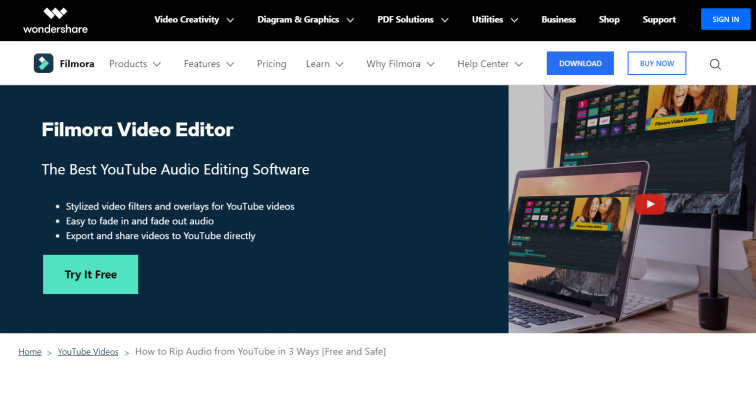756x393 pixels.
Task: Click the Filmora app logo icon
Action: pyautogui.click(x=43, y=63)
